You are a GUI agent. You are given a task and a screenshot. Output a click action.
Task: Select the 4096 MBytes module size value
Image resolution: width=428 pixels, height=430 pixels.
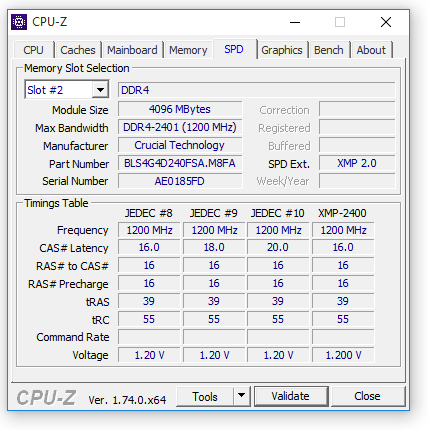(180, 109)
